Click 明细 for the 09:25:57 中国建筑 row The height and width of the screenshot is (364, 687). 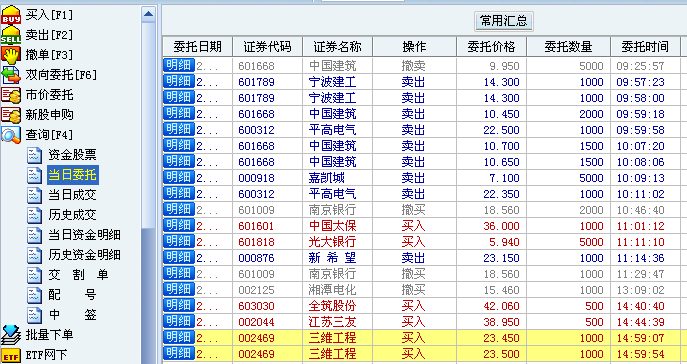pos(179,65)
